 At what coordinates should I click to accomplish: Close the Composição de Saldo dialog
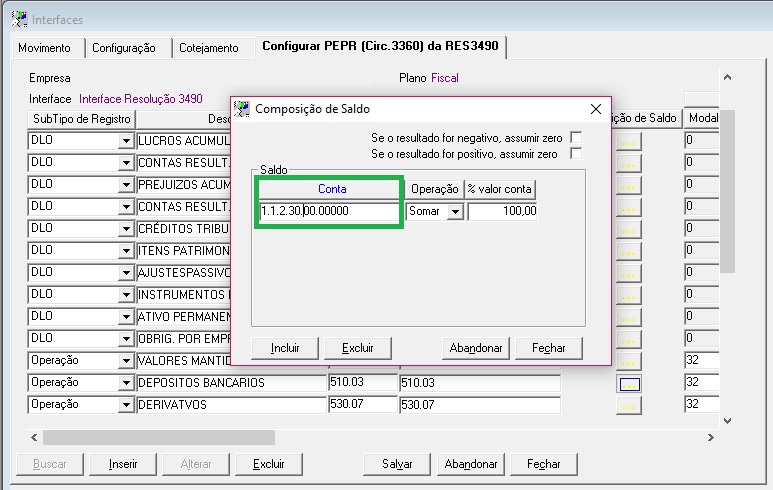pyautogui.click(x=596, y=109)
